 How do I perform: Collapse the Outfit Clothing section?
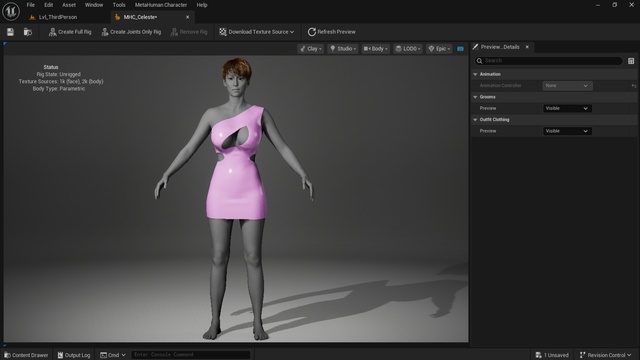click(475, 120)
